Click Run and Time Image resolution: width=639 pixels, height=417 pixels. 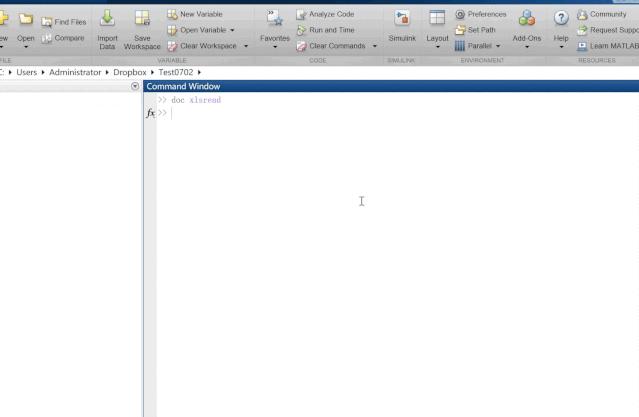click(326, 30)
